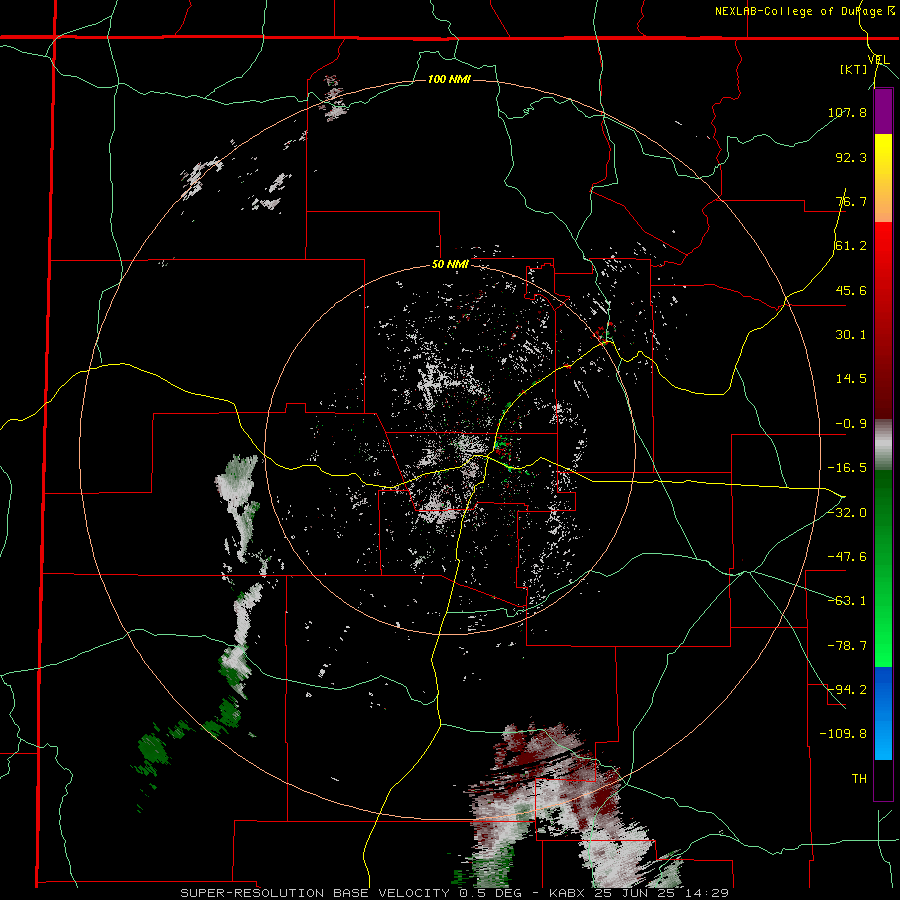Pick the gray band on the velocity scale
The height and width of the screenshot is (900, 900).
(883, 445)
